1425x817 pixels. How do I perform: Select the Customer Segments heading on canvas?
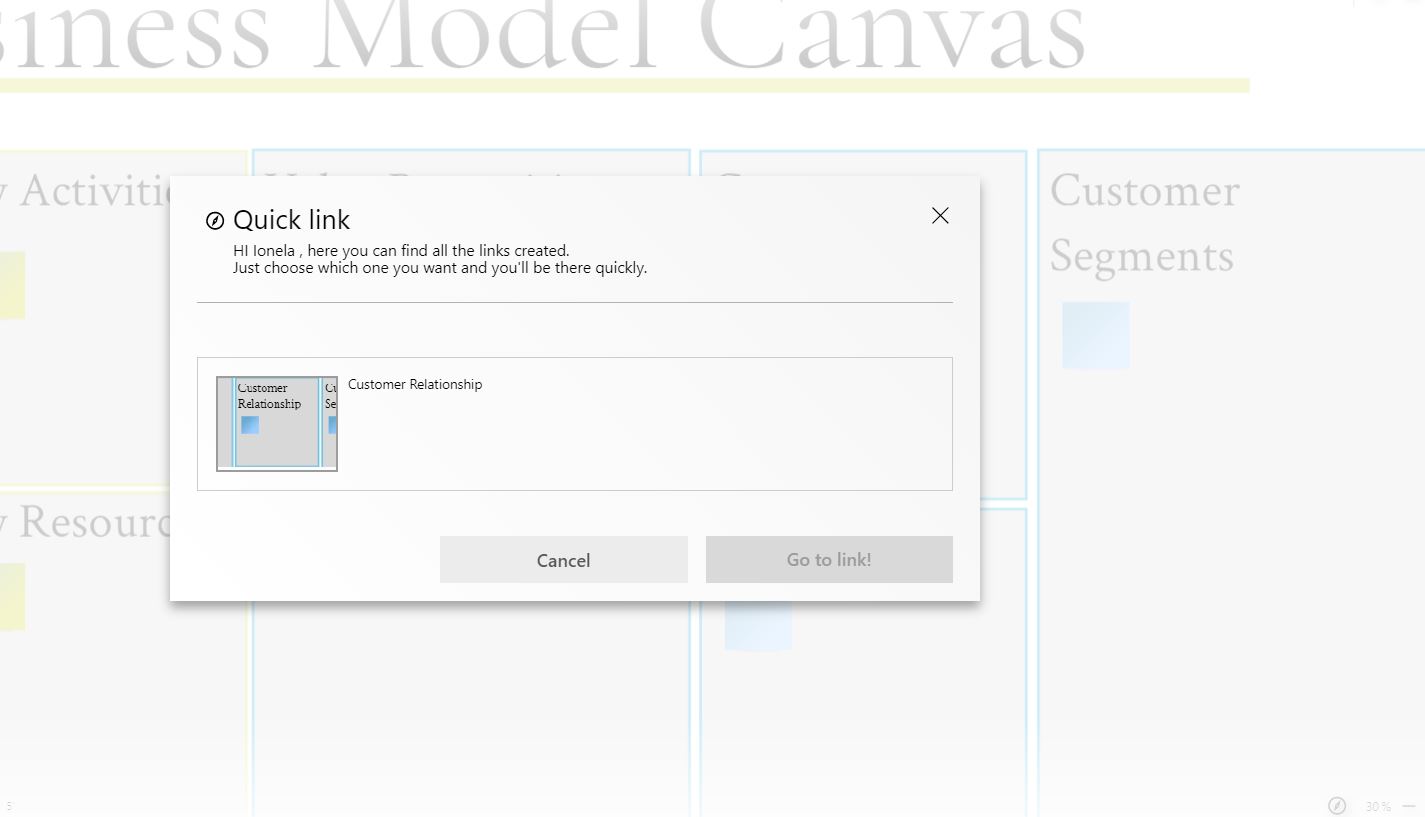(x=1145, y=223)
